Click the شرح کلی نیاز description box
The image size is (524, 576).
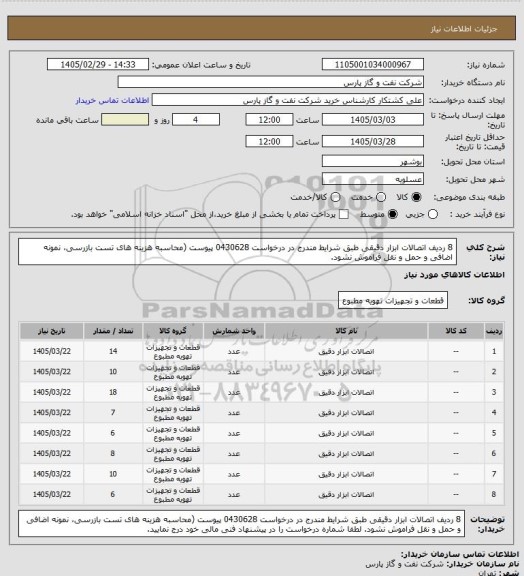click(237, 252)
